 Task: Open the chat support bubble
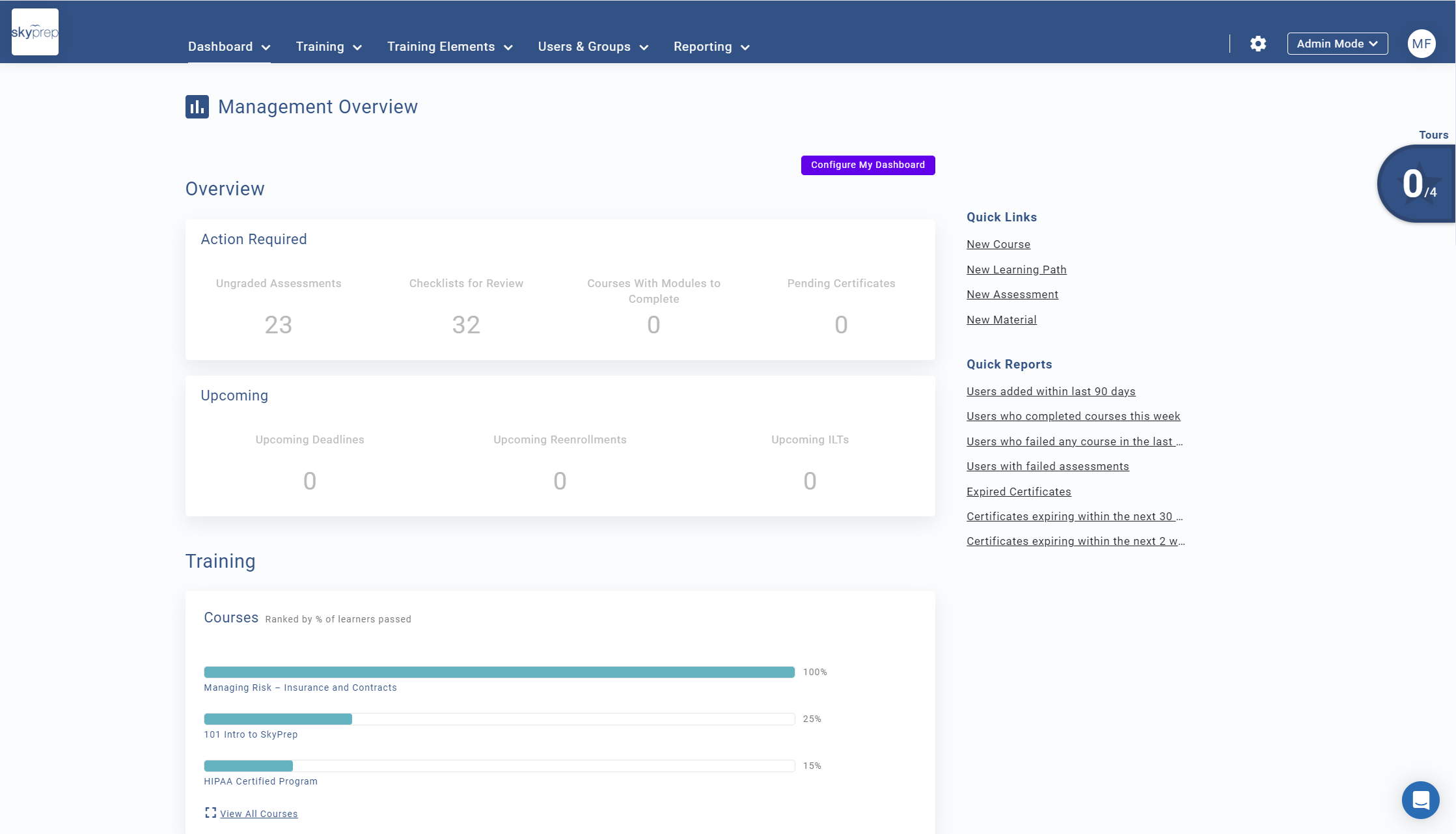[1420, 799]
